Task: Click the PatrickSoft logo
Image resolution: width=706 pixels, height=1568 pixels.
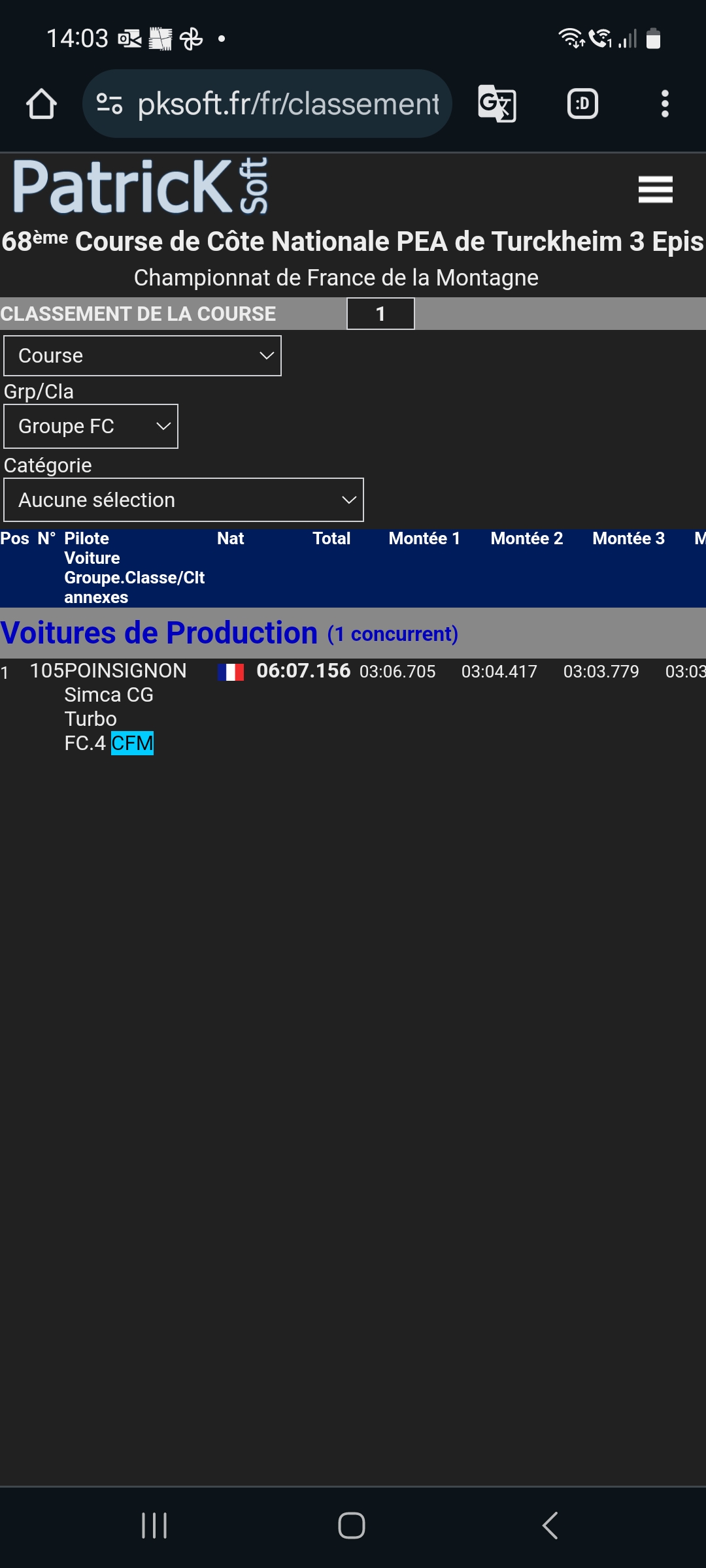Action: pos(141,187)
